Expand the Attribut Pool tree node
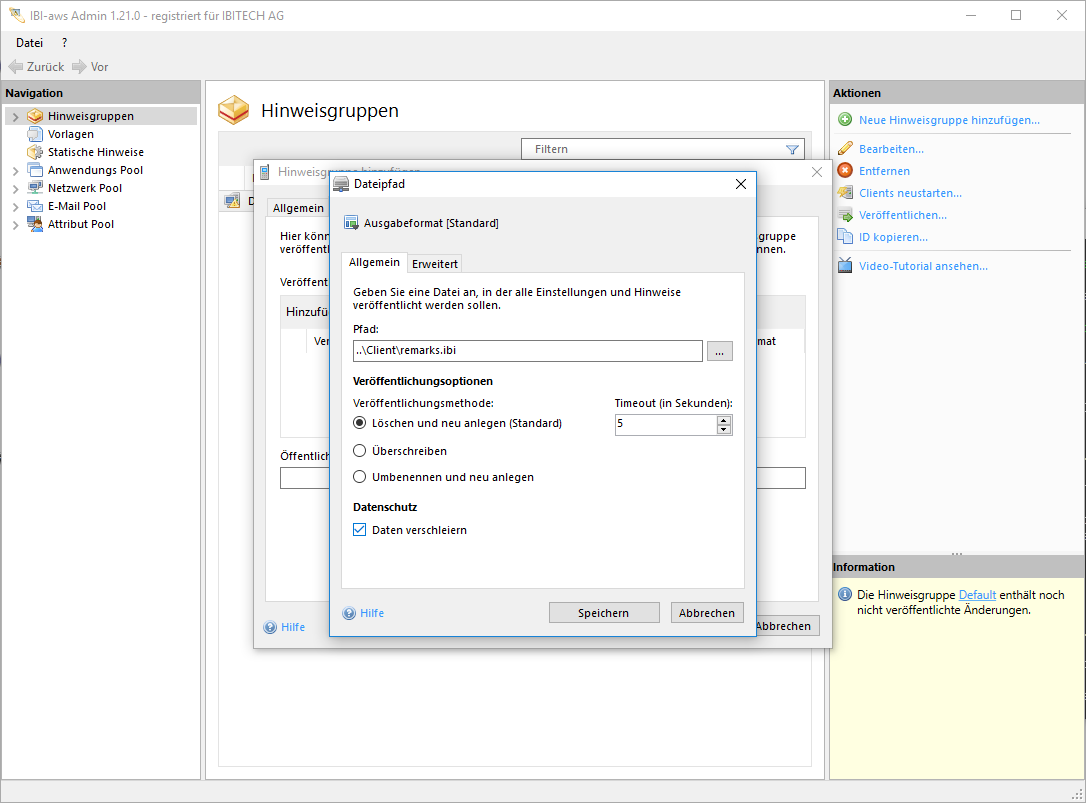 point(15,225)
